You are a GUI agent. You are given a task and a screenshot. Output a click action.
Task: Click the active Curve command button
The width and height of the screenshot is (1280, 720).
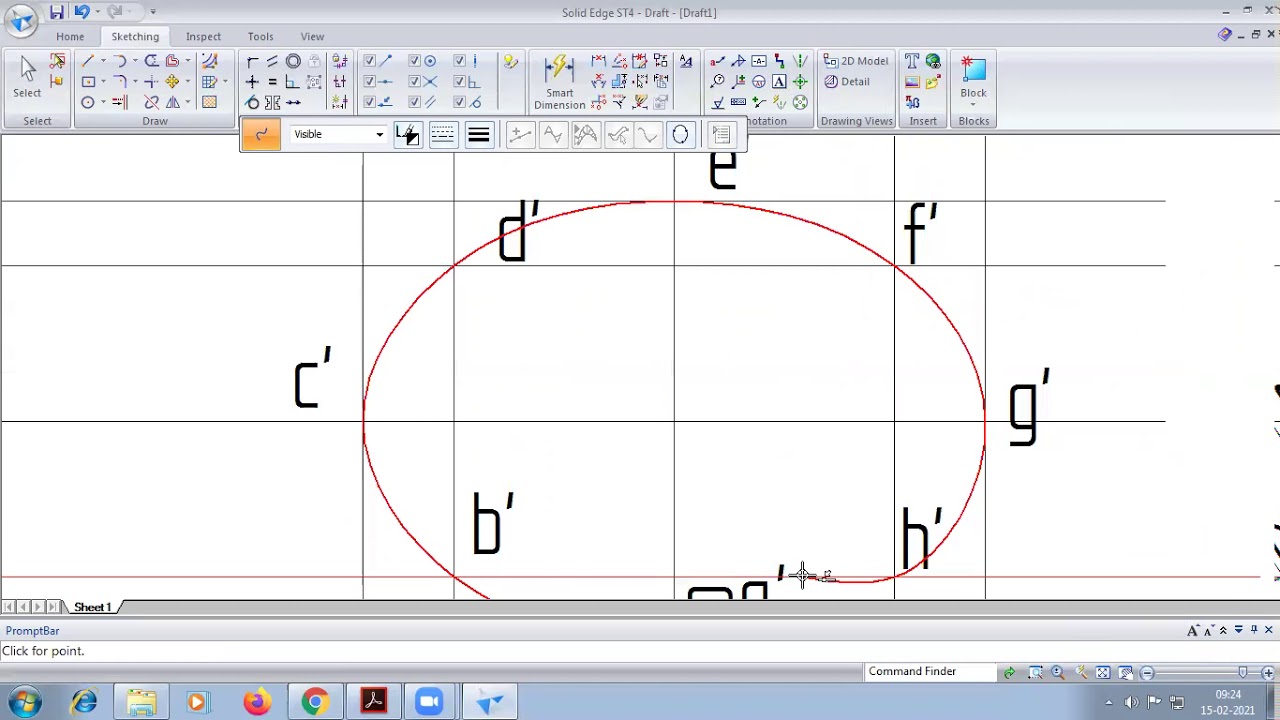261,134
